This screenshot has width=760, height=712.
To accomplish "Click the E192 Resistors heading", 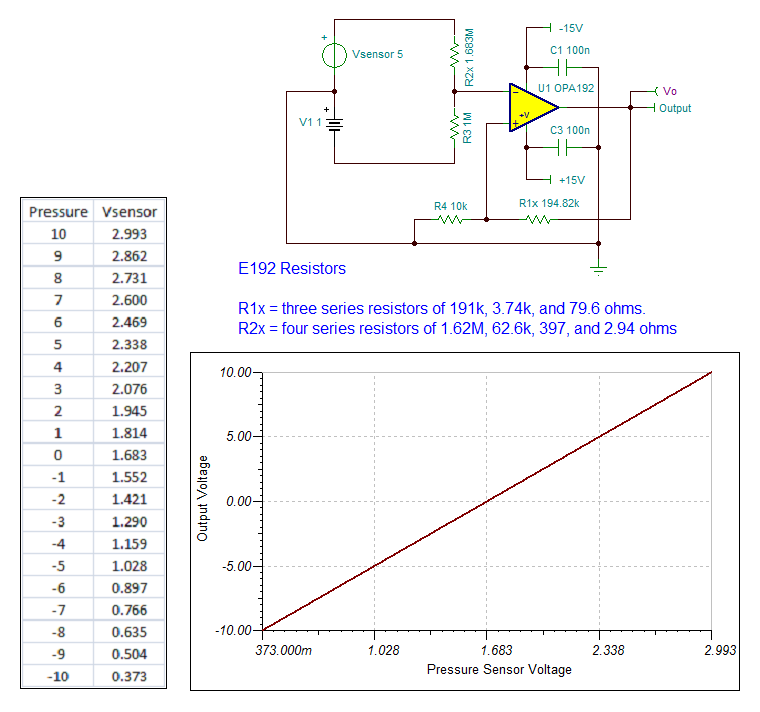I will click(292, 269).
